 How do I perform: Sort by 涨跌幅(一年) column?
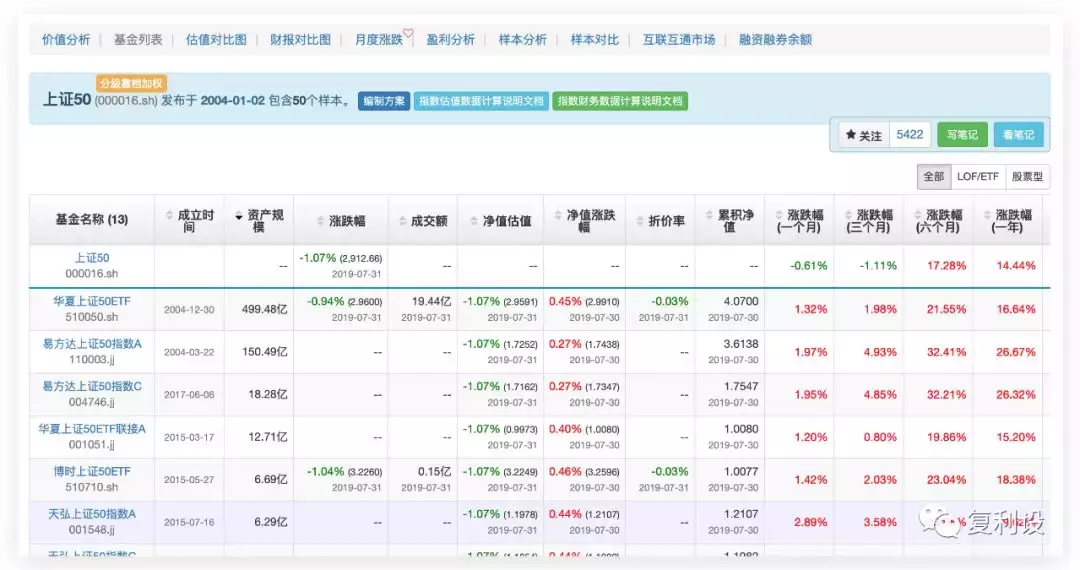pos(1008,220)
